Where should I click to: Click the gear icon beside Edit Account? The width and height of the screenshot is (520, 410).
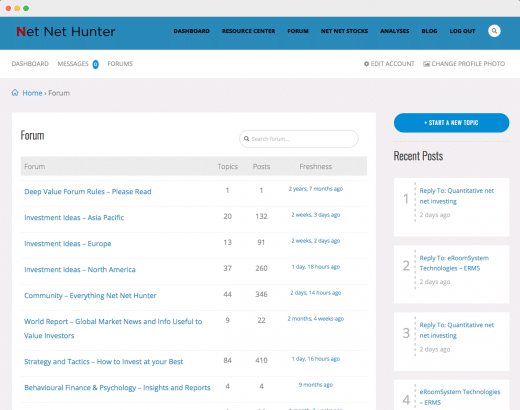pos(366,64)
